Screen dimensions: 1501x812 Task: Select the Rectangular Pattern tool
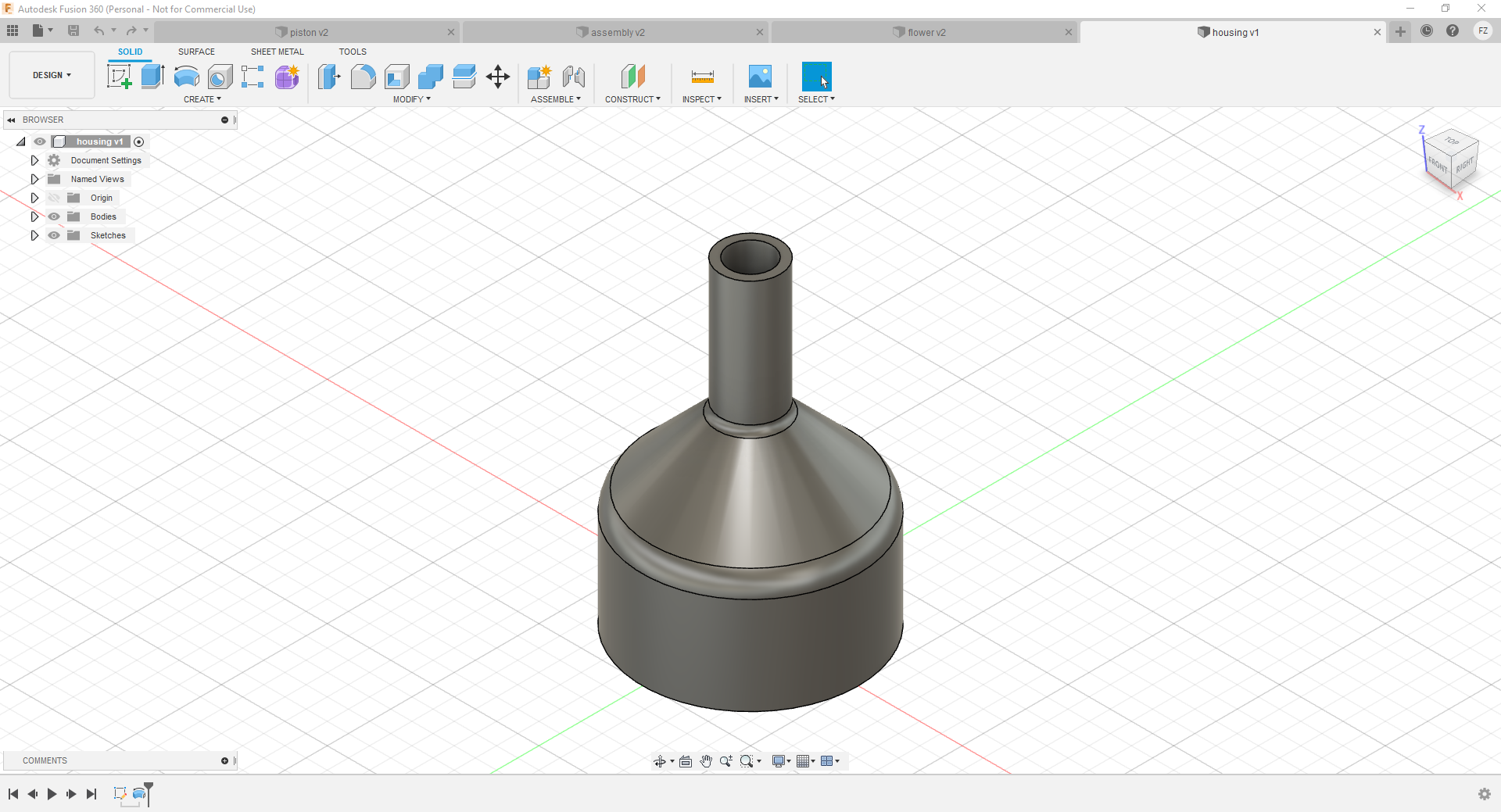(x=253, y=77)
